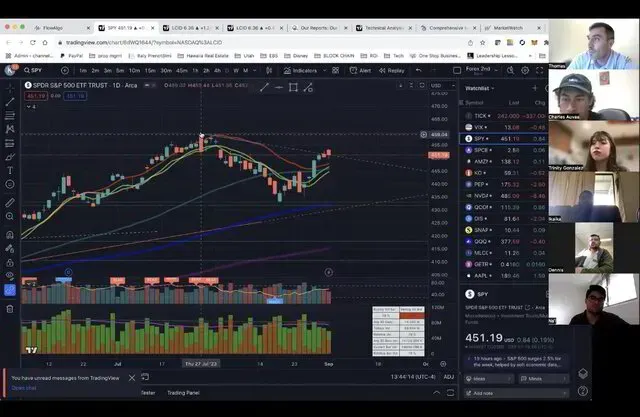The height and width of the screenshot is (417, 640).
Task: Select the trend line tool in left toolbar
Action: [x=10, y=102]
